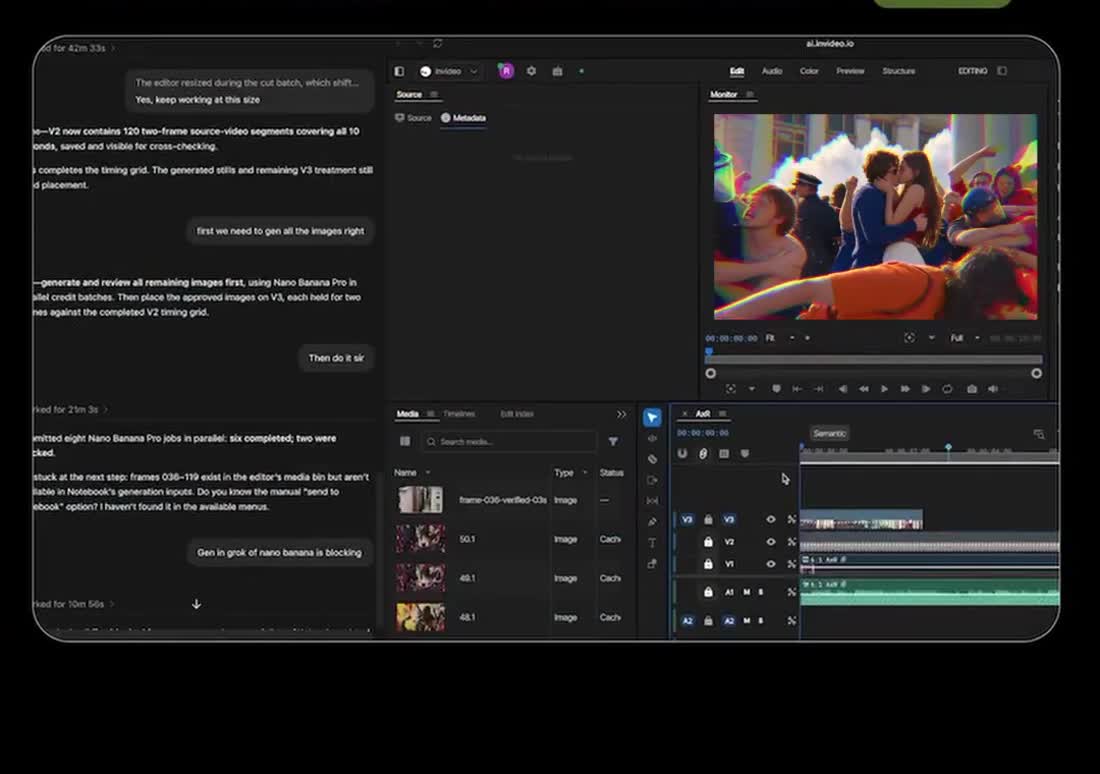
Task: Add a timeline marker with shield icon
Action: pos(745,454)
